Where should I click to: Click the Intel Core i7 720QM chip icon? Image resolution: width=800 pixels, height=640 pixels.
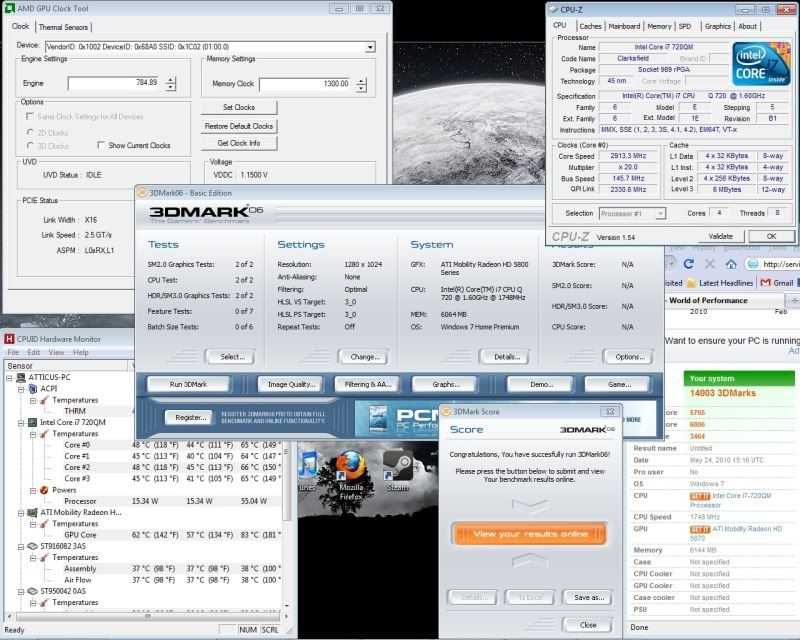click(x=33, y=422)
